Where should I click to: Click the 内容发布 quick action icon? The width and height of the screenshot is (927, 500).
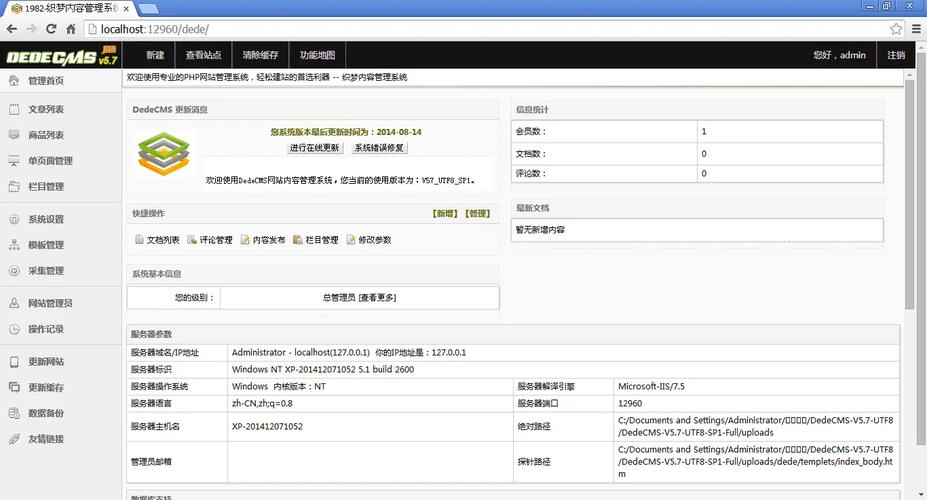point(245,239)
